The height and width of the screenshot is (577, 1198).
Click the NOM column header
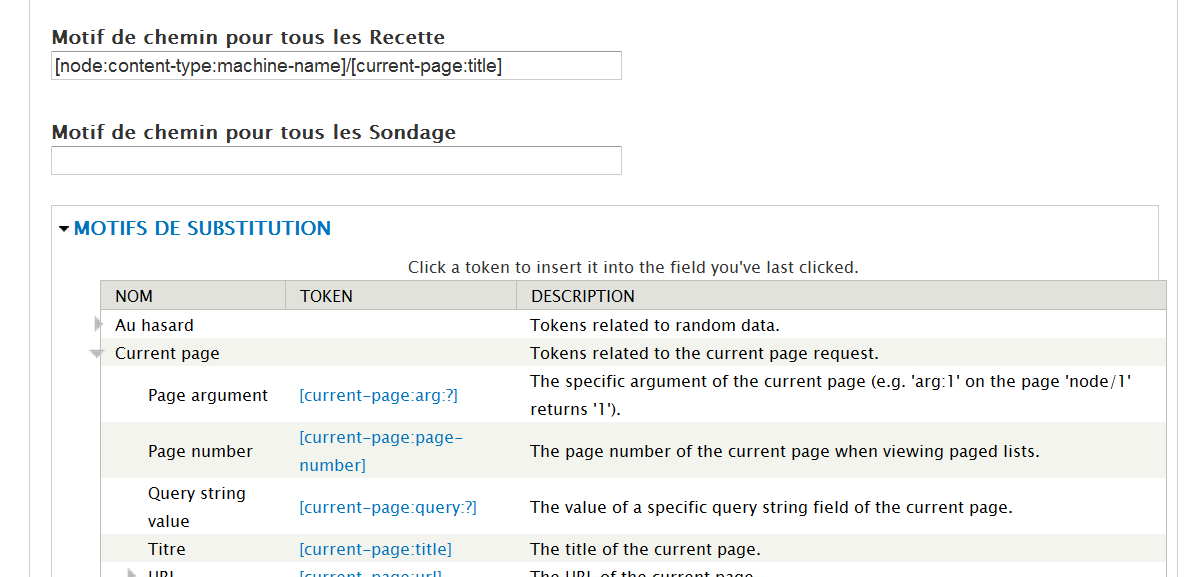(x=134, y=296)
